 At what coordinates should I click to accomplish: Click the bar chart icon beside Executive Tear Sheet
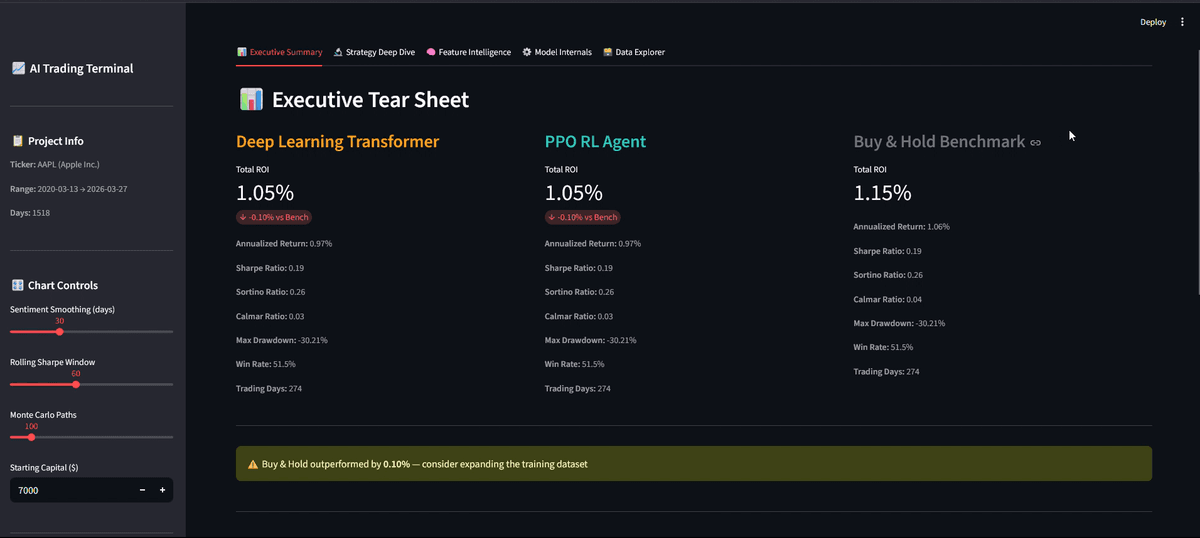click(251, 100)
